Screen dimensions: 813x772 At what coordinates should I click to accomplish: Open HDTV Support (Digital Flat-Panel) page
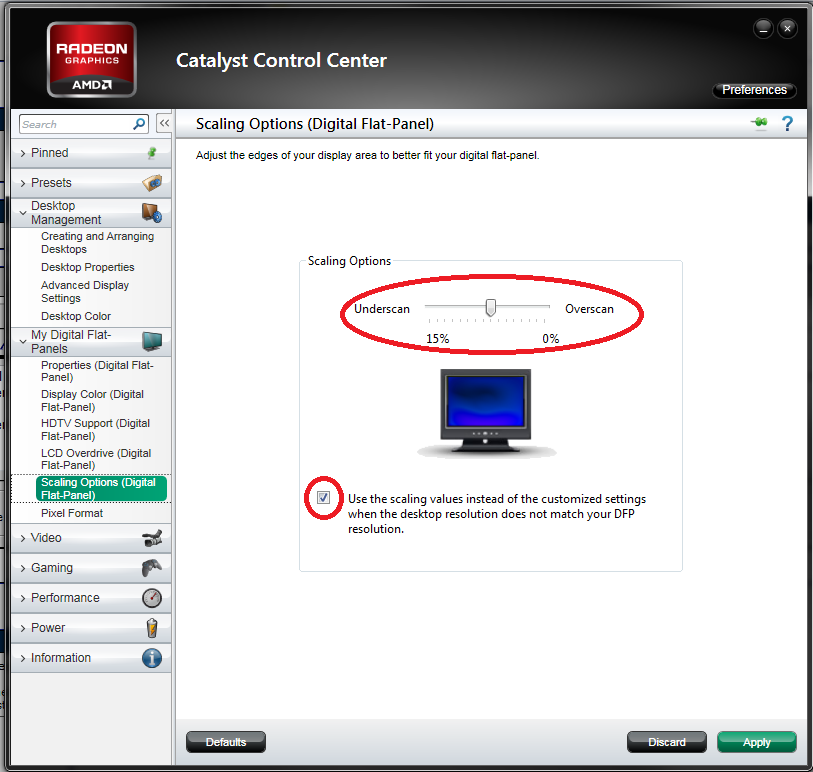point(95,430)
